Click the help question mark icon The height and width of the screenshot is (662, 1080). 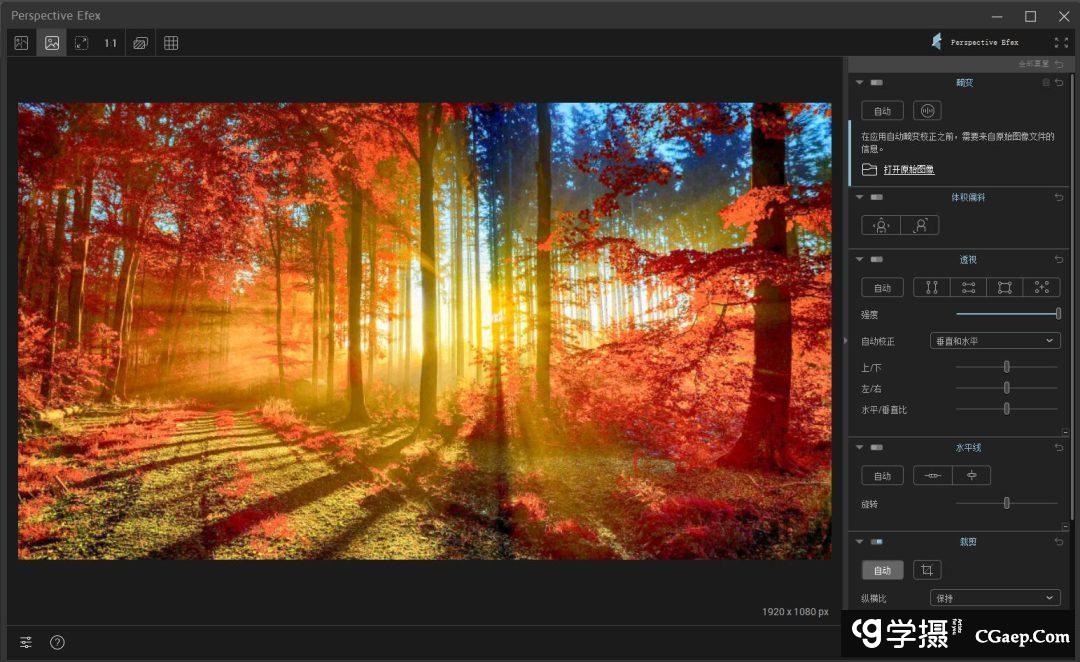57,642
